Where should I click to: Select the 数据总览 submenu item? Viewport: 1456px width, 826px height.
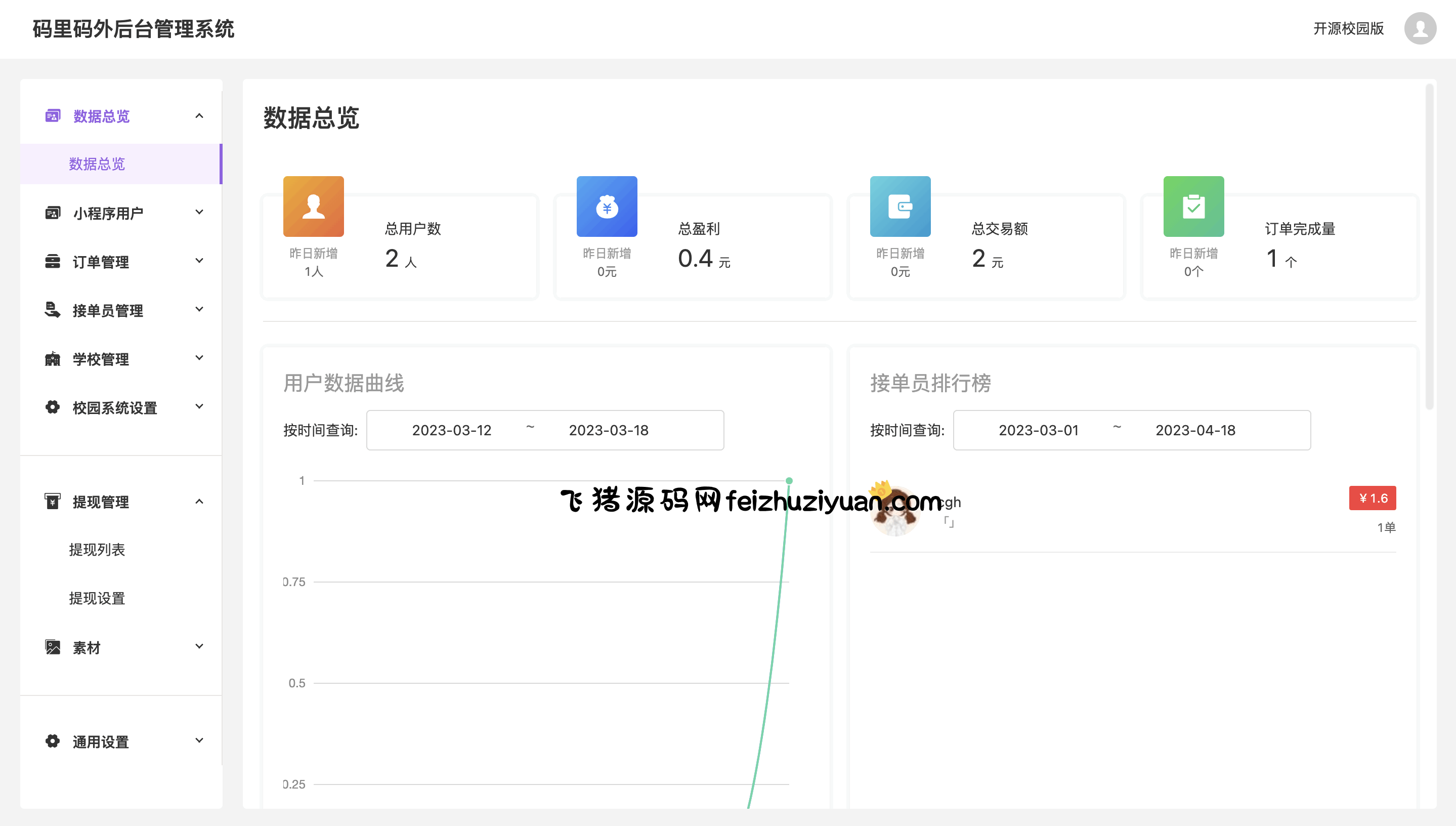(x=97, y=164)
